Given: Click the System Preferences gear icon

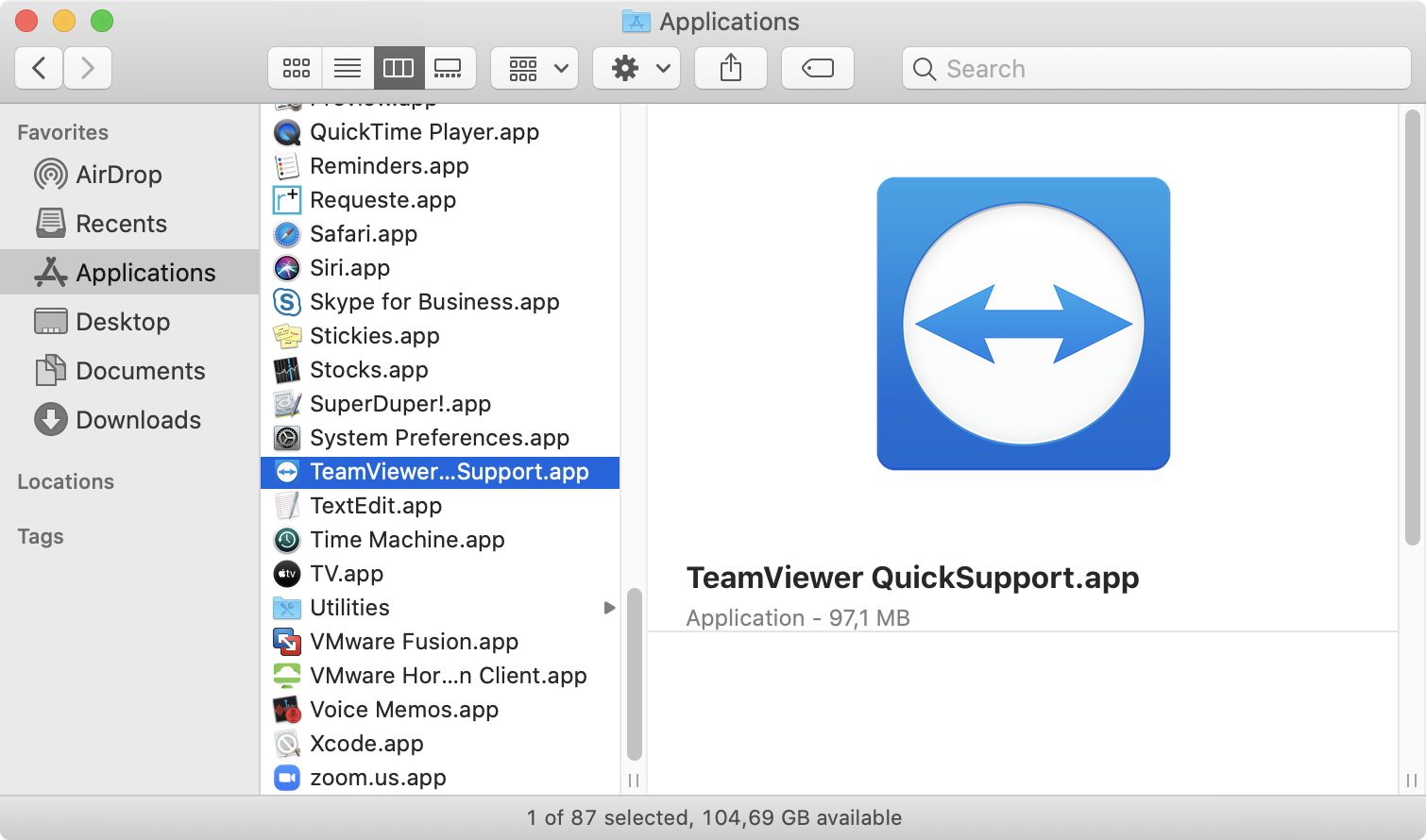Looking at the screenshot, I should [287, 438].
